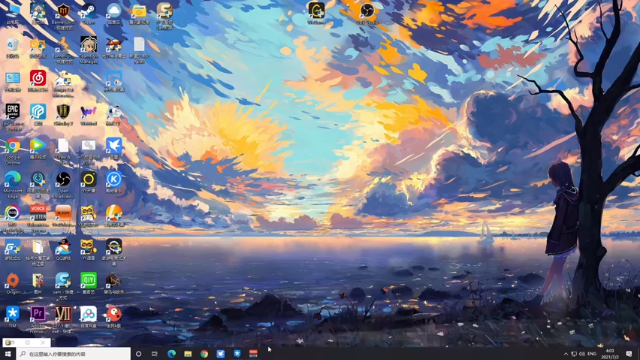
Task: Click the Windows Start button
Action: (8, 354)
